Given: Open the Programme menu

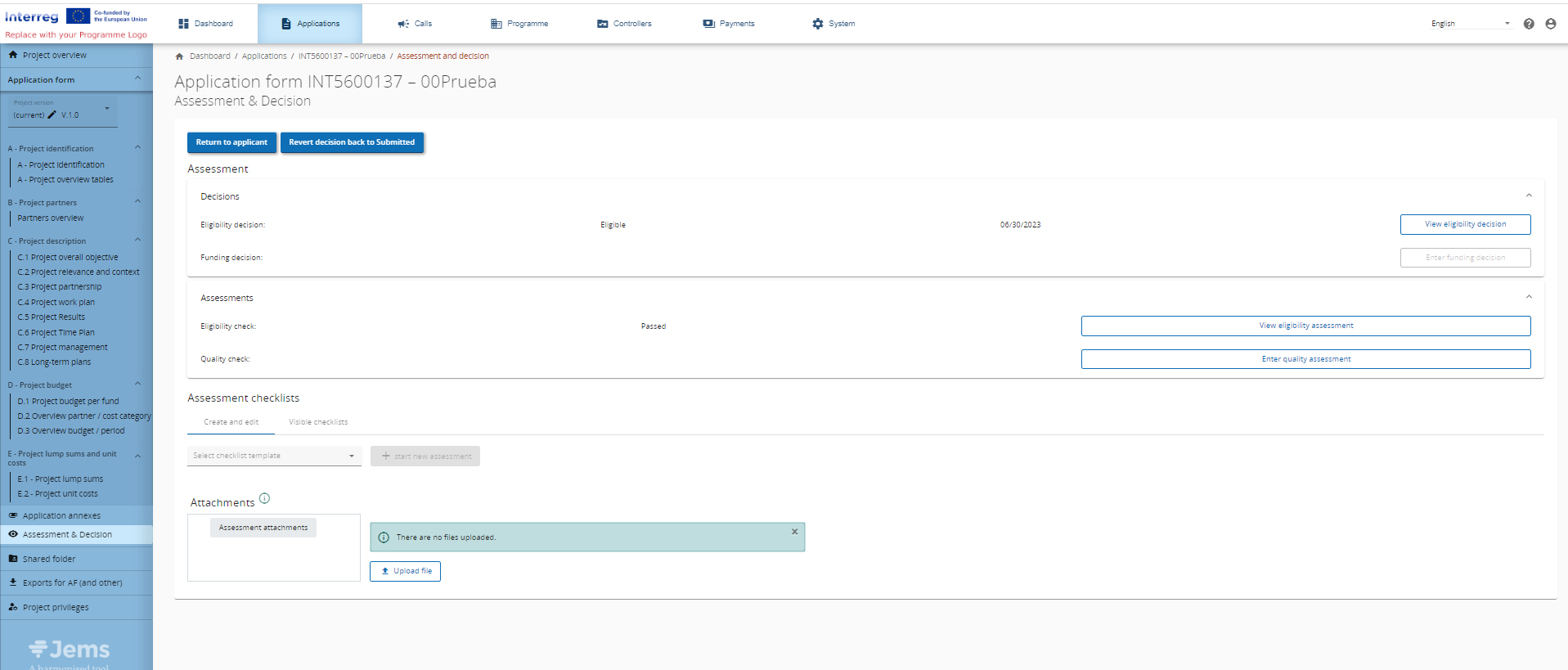Looking at the screenshot, I should [519, 24].
